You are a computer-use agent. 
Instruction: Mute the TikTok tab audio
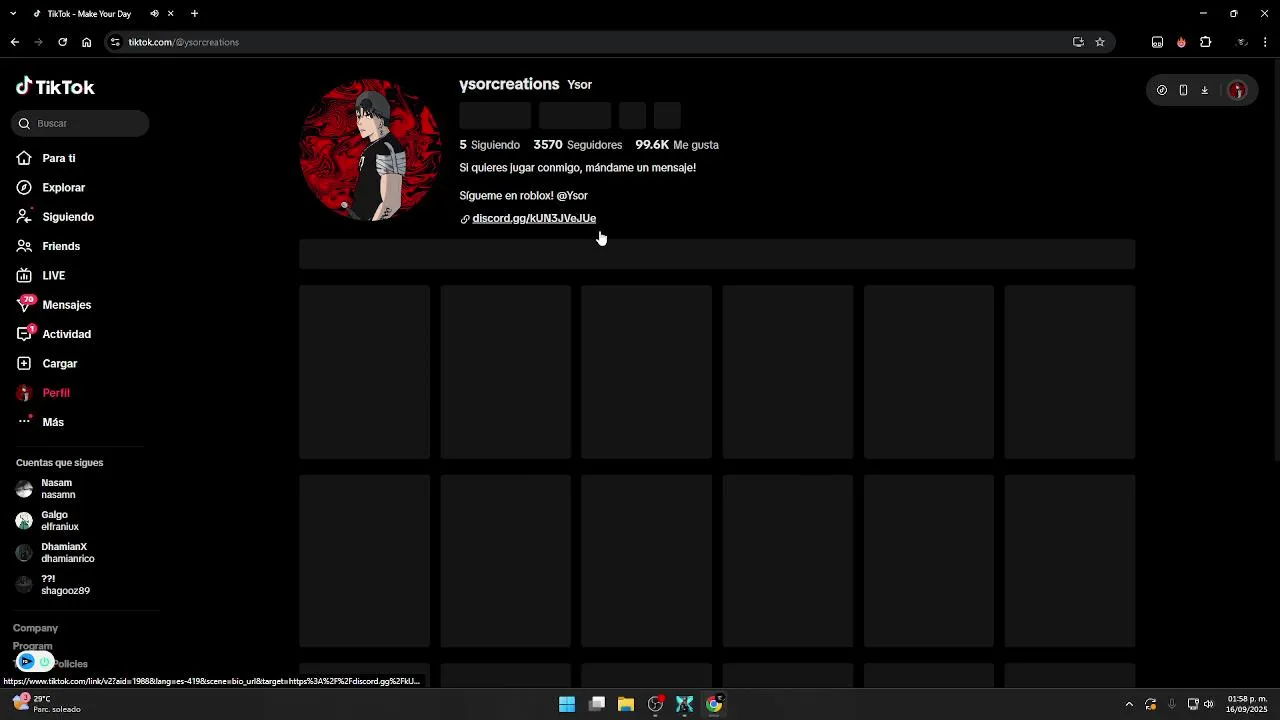pyautogui.click(x=154, y=14)
